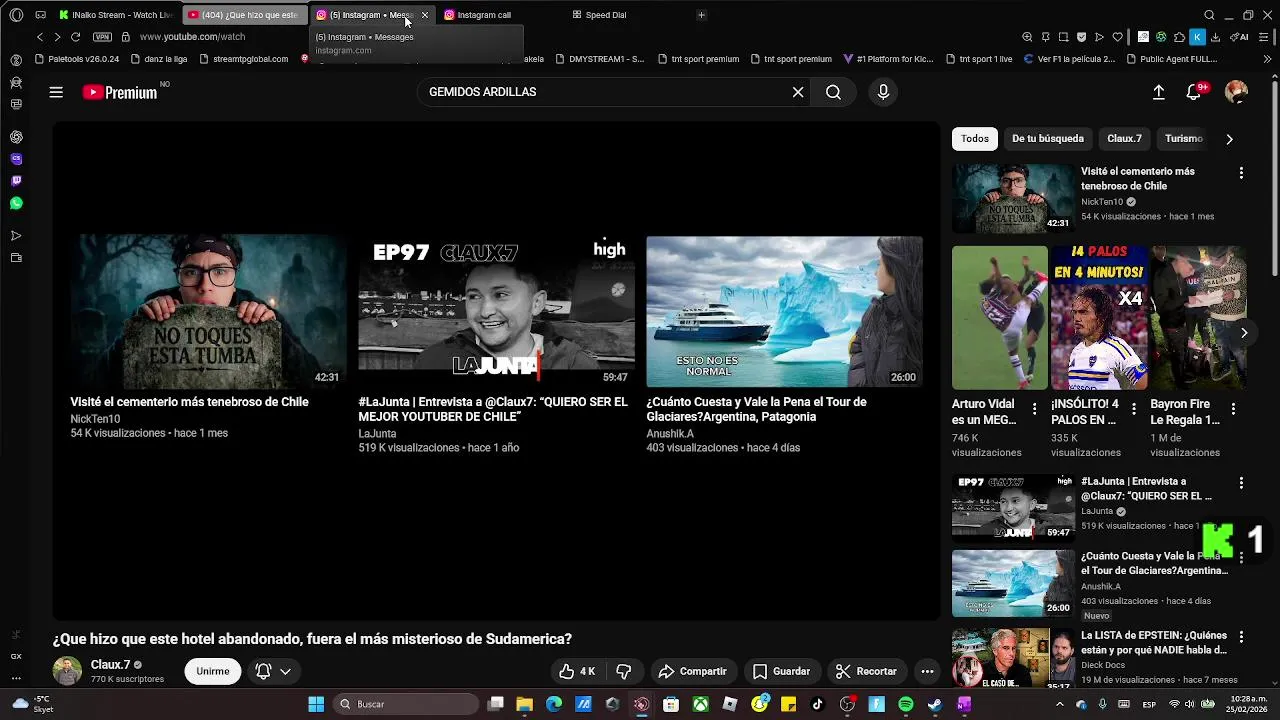1280x720 pixels.
Task: Open Spotify from the taskbar
Action: 905,704
